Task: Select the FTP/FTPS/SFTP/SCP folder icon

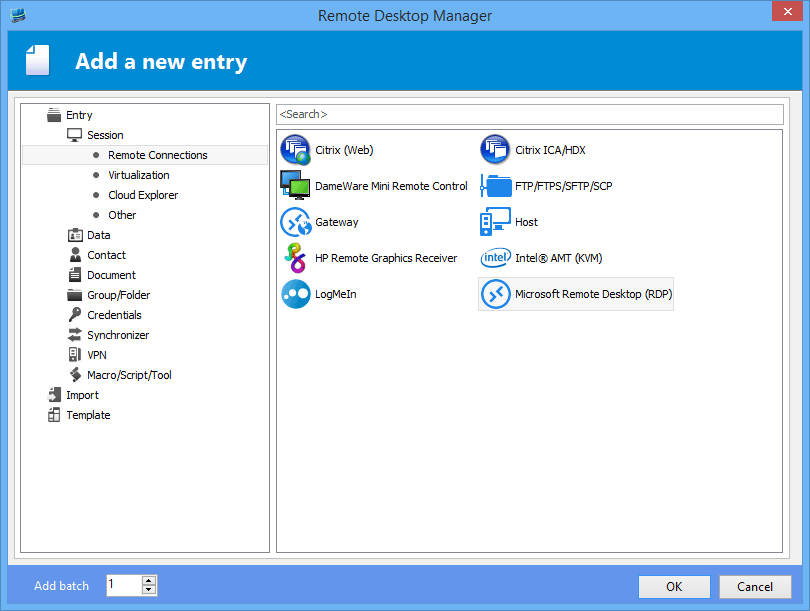Action: point(496,186)
